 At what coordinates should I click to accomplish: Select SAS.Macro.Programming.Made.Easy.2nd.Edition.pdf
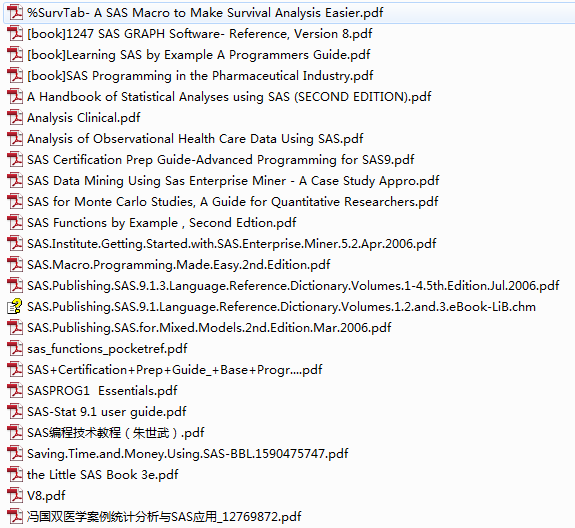pos(179,265)
